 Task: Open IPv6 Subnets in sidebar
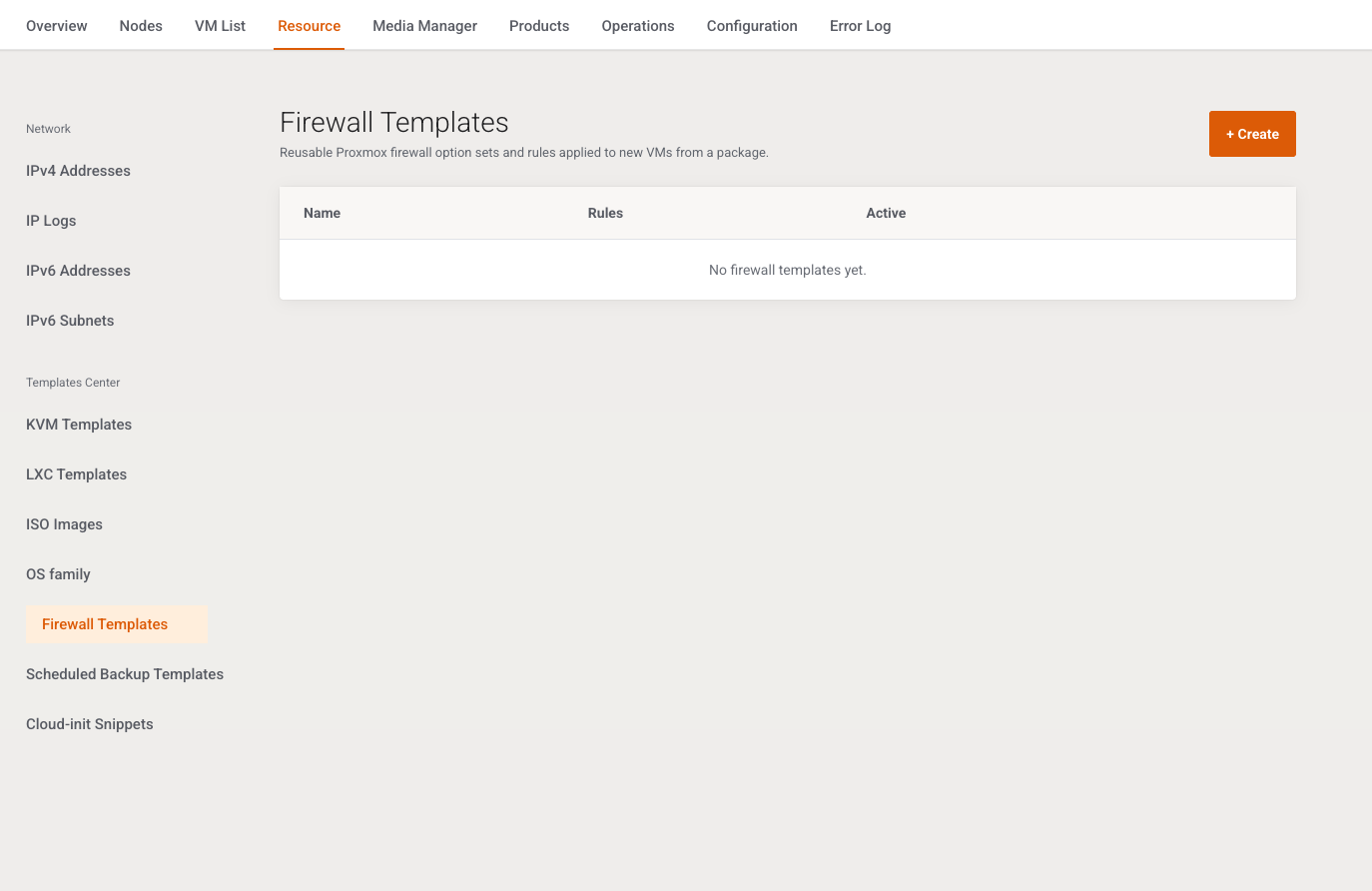point(70,321)
